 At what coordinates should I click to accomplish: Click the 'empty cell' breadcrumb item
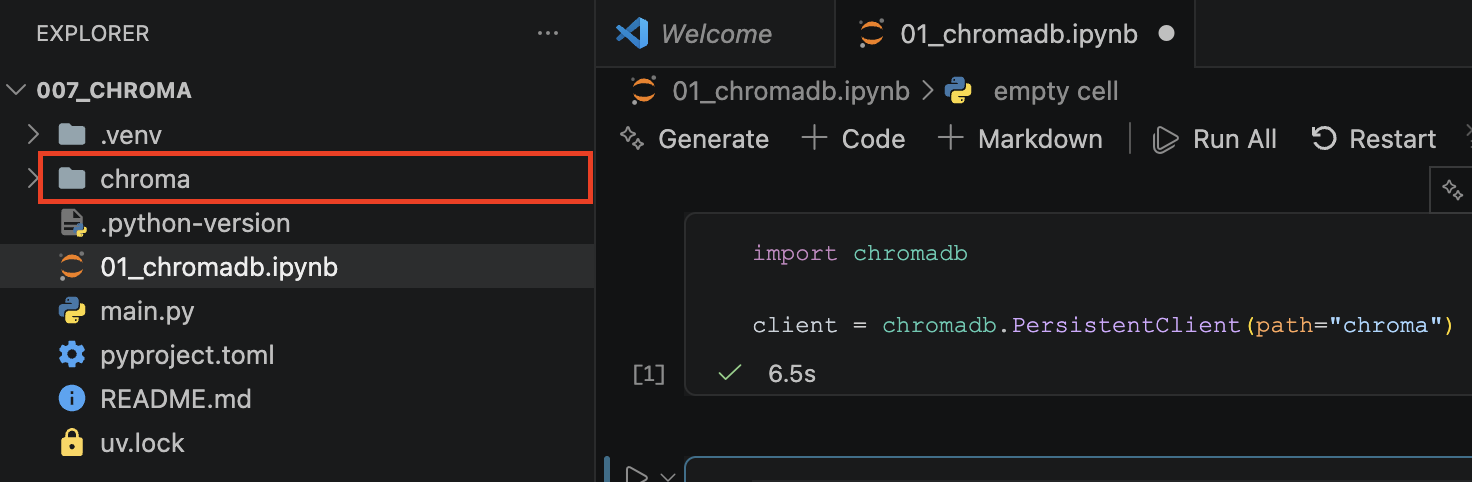(1055, 92)
